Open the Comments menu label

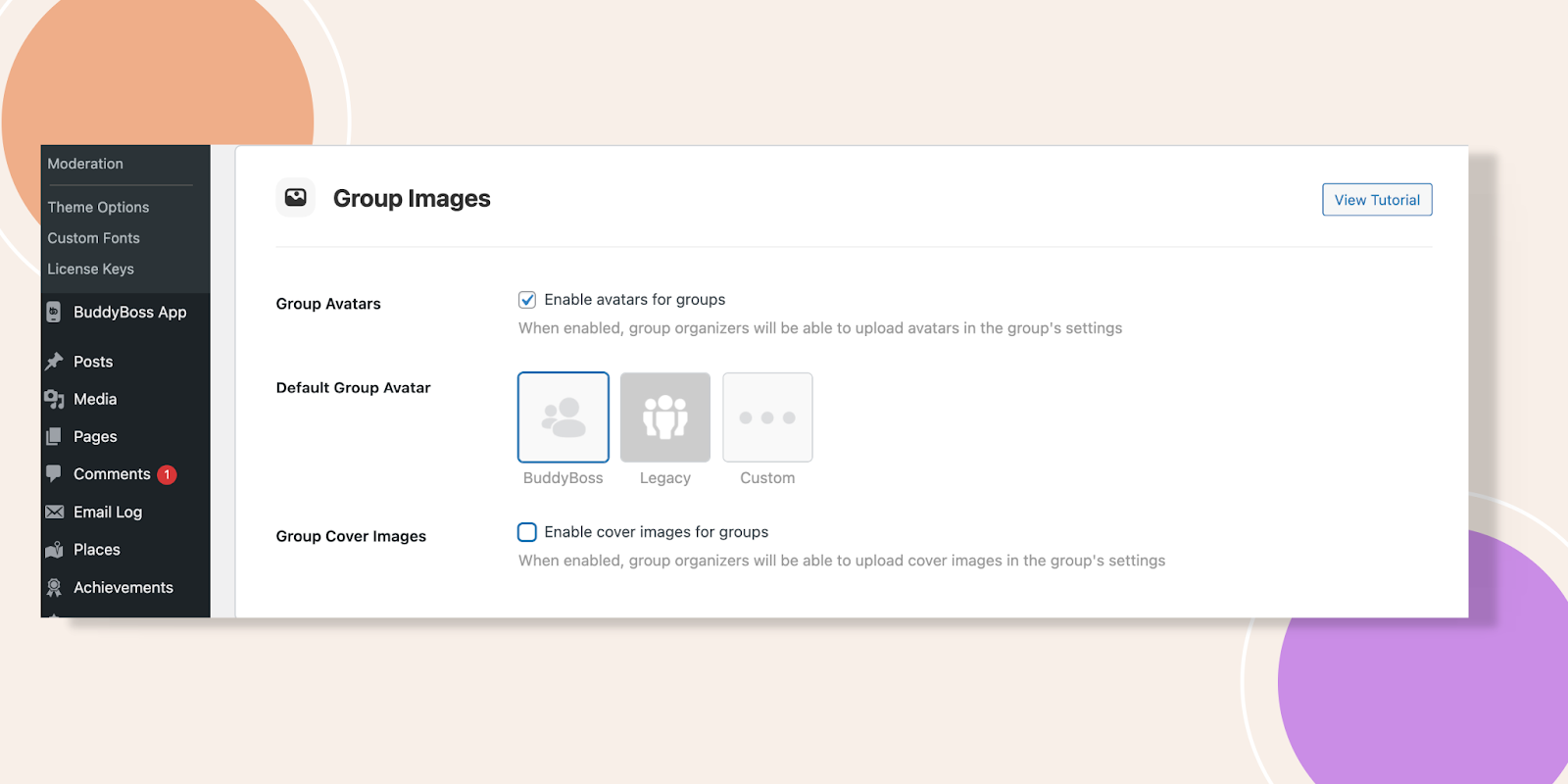tap(112, 474)
